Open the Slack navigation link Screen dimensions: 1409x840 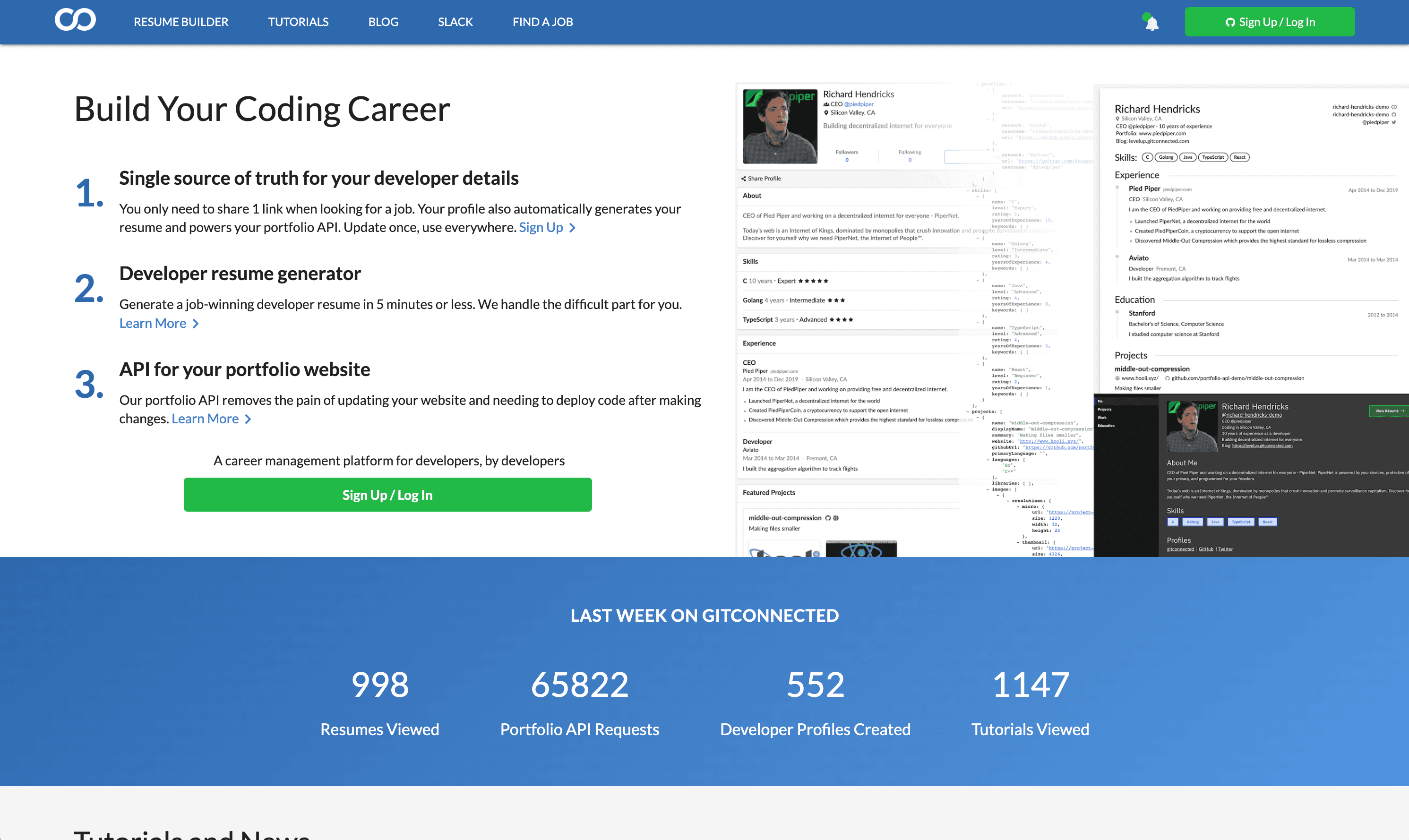(455, 22)
